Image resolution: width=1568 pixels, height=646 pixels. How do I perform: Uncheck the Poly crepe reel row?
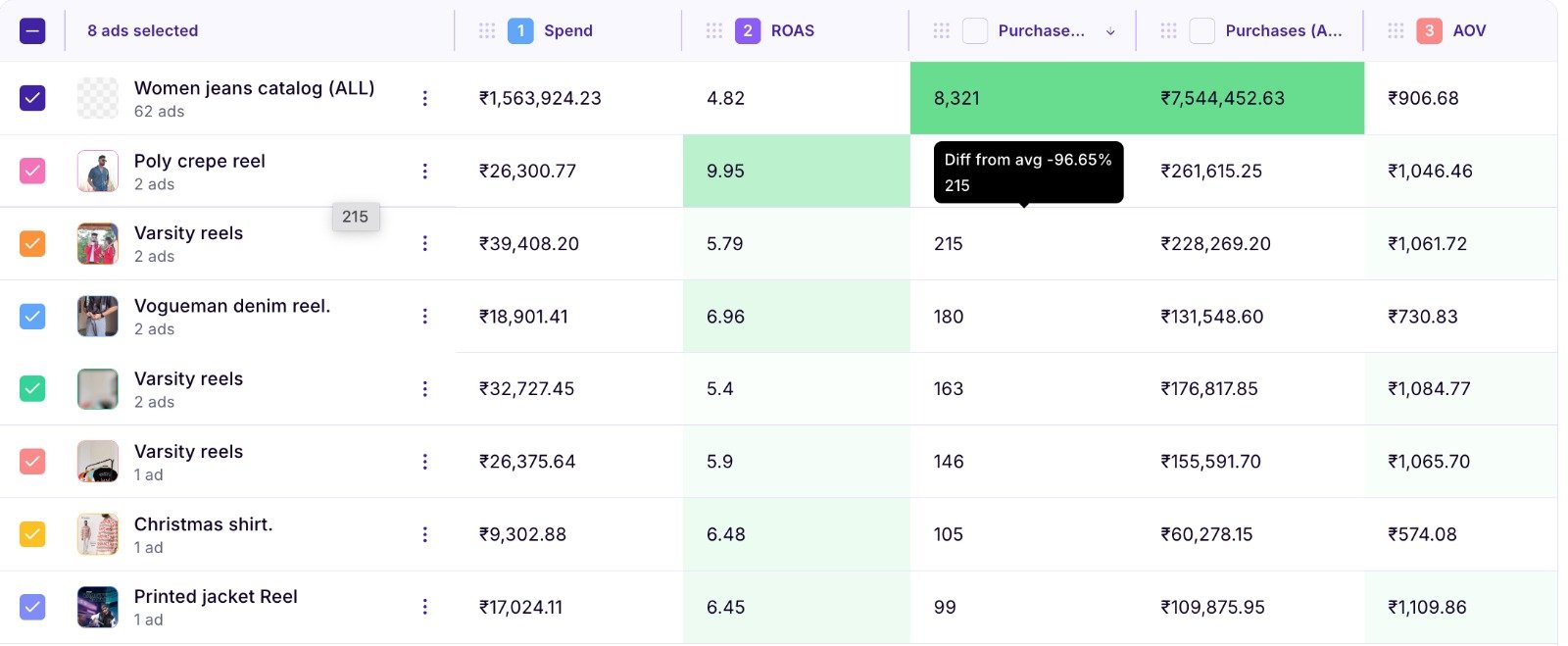(x=32, y=172)
